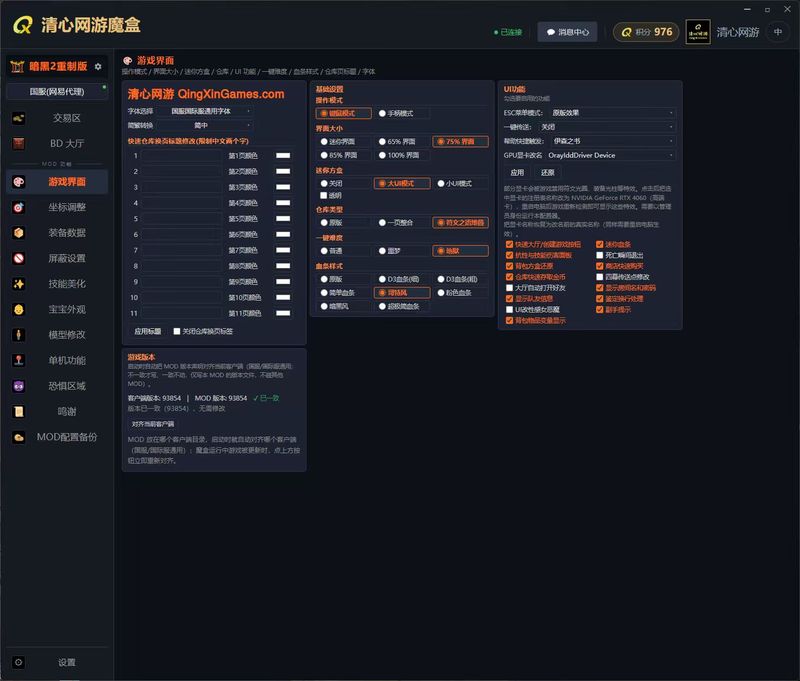The height and width of the screenshot is (681, 800).
Task: Click the 应用标题 button
Action: click(147, 332)
